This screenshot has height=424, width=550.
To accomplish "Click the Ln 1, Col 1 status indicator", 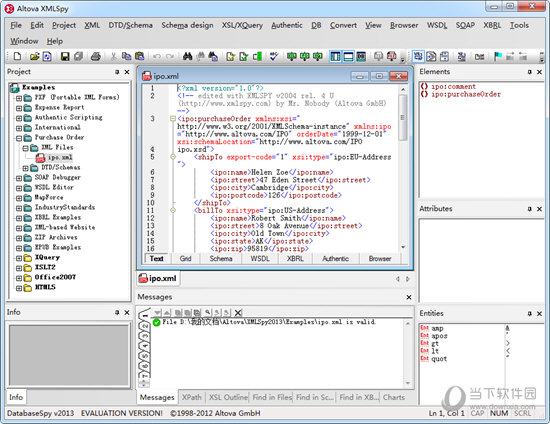I will coord(446,413).
